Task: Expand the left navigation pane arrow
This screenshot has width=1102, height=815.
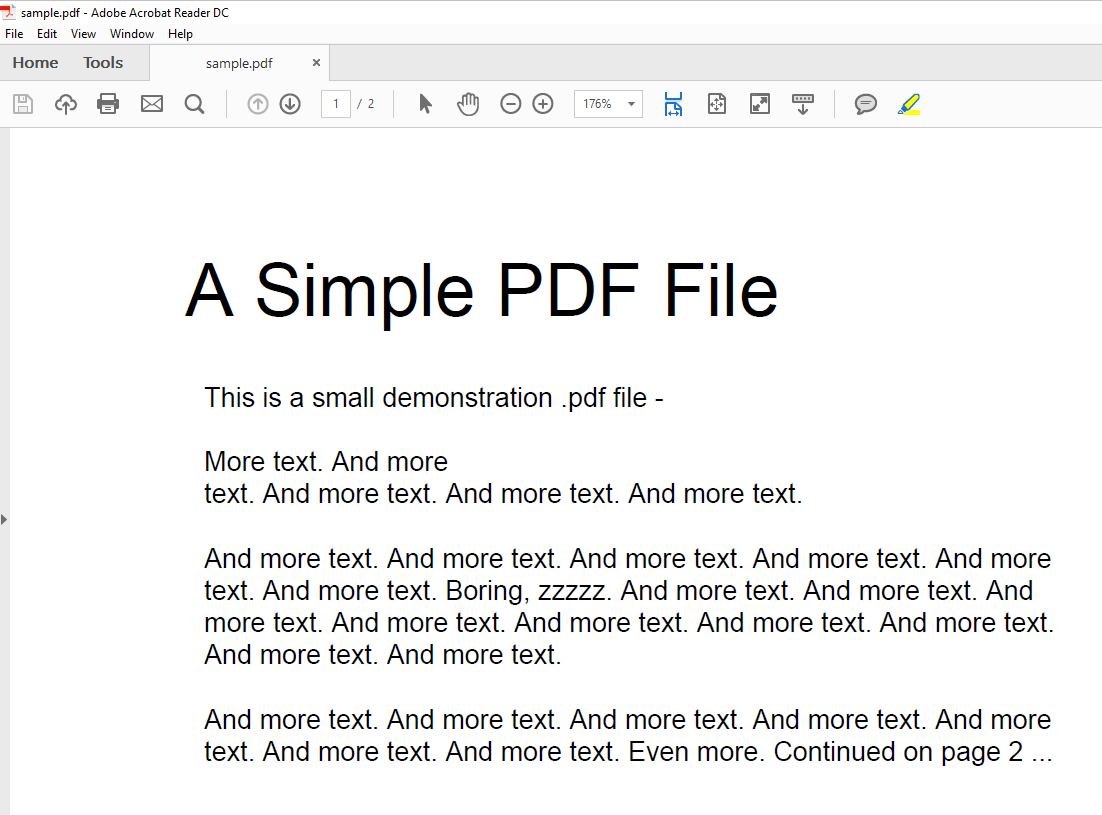Action: [x=4, y=519]
